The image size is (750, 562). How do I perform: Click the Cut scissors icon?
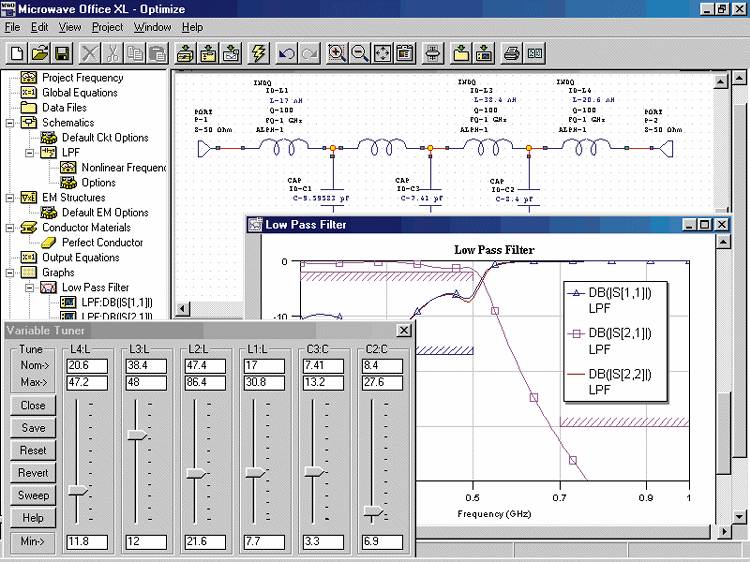pos(112,53)
